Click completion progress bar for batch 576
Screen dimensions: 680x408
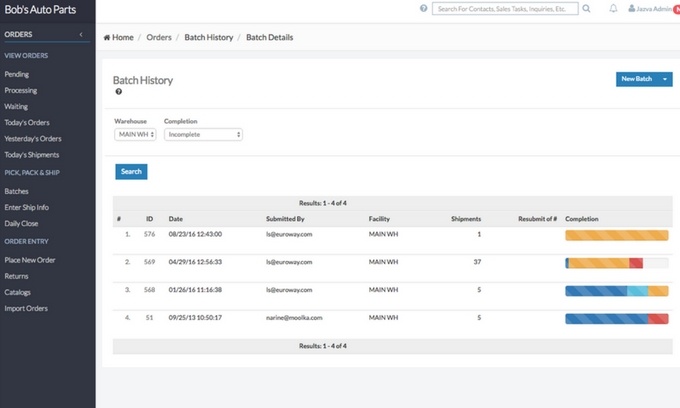pyautogui.click(x=617, y=235)
